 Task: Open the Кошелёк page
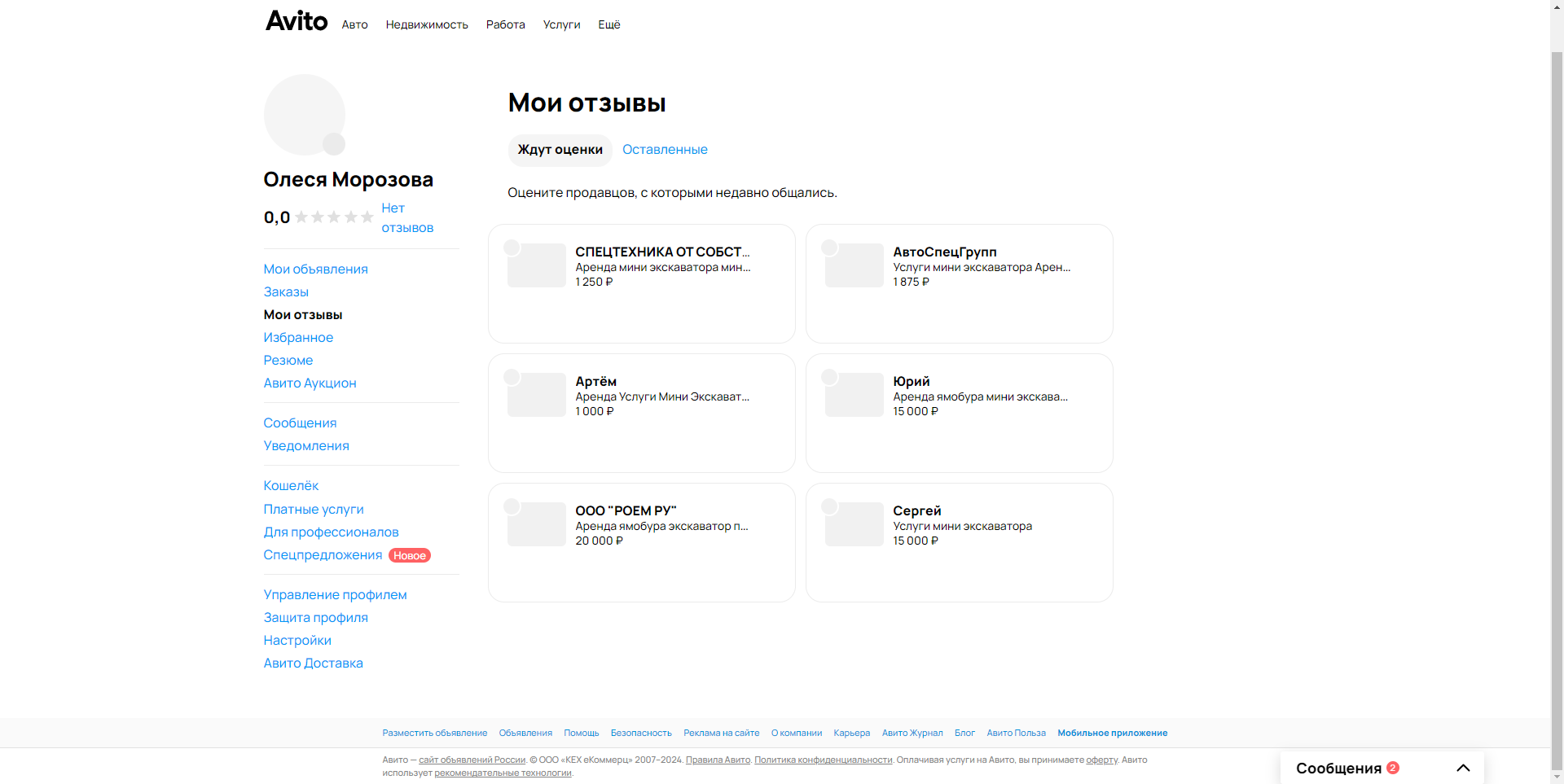291,486
